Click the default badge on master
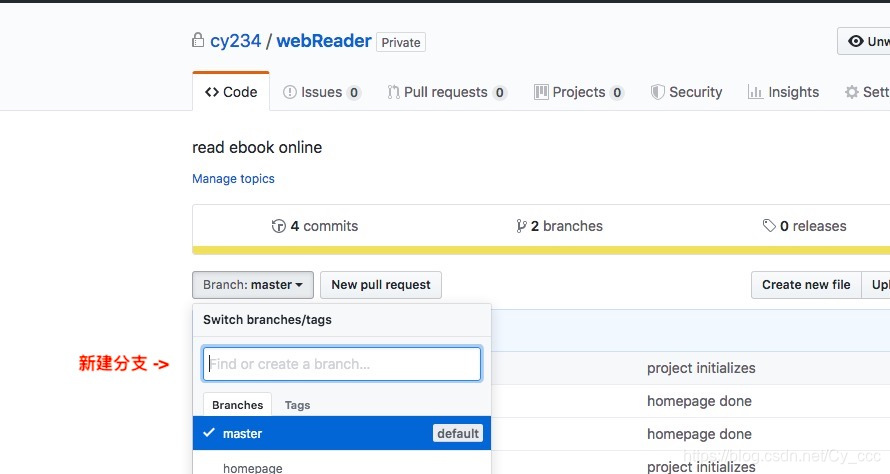Screen dimensions: 890x474 tap(458, 433)
